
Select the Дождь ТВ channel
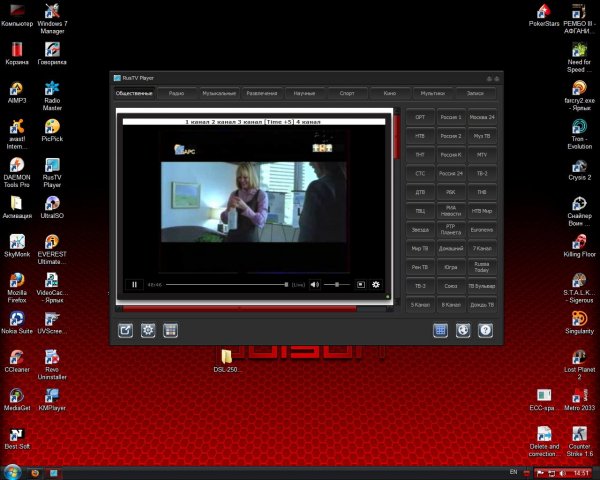click(482, 305)
